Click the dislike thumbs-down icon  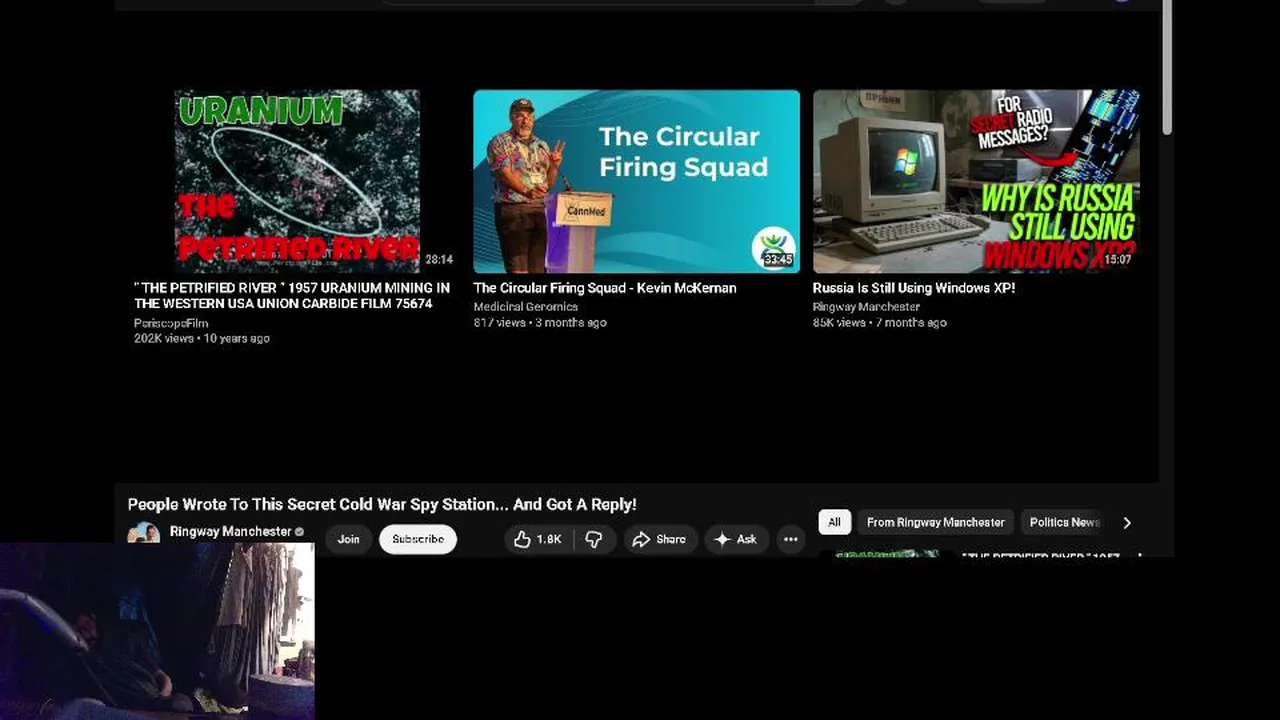pos(594,539)
